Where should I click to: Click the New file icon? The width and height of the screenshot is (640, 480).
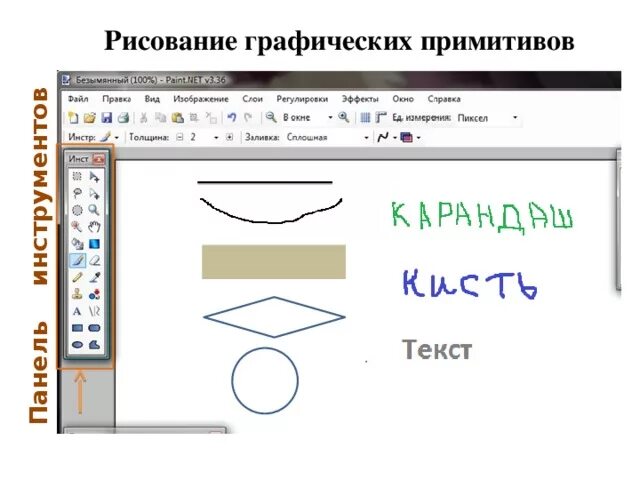(x=73, y=118)
